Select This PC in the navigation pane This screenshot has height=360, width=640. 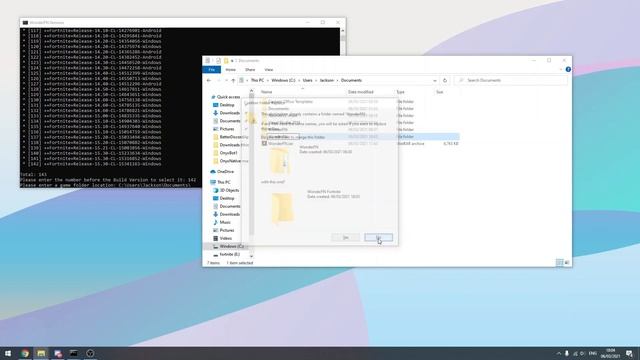[224, 182]
